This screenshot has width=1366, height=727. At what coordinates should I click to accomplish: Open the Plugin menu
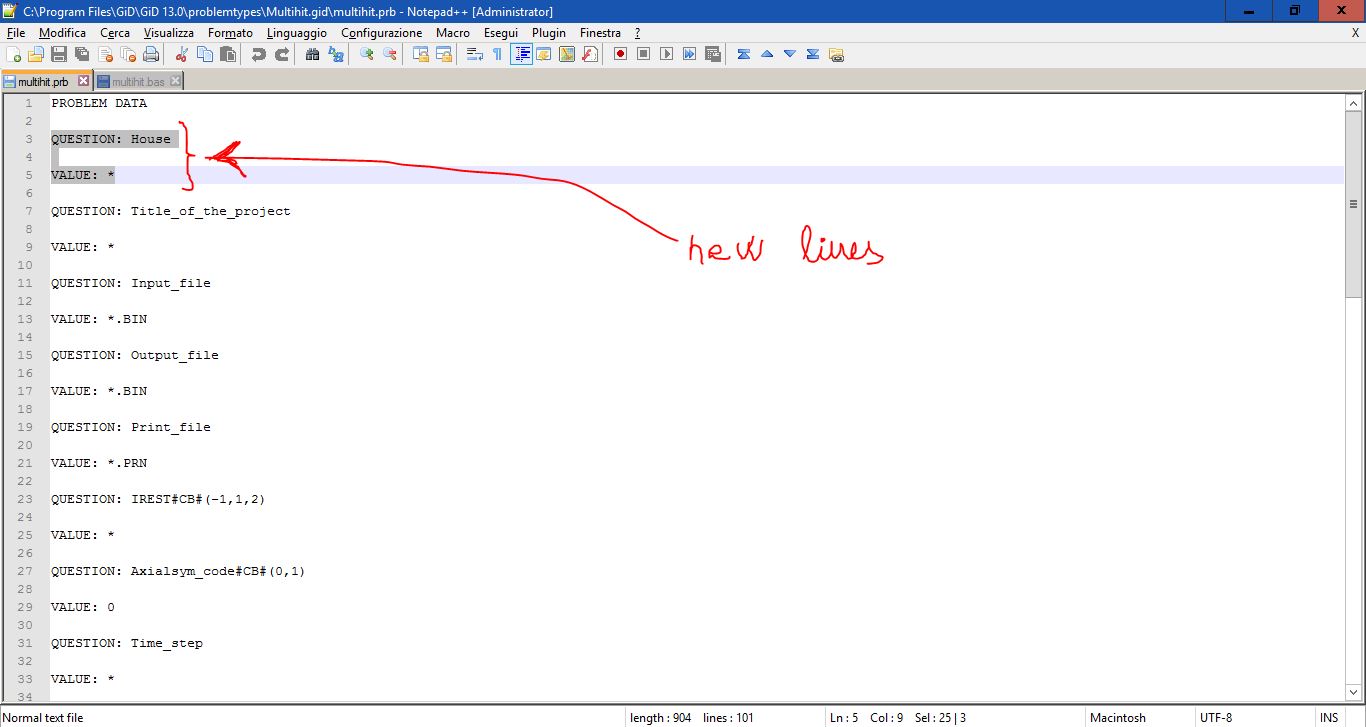(x=548, y=33)
